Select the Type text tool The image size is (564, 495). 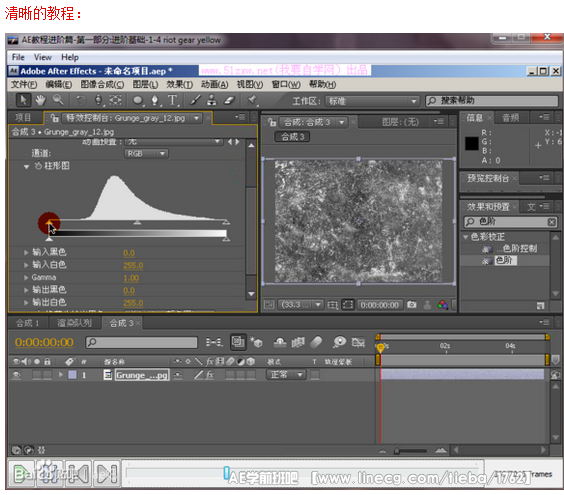pos(173,100)
